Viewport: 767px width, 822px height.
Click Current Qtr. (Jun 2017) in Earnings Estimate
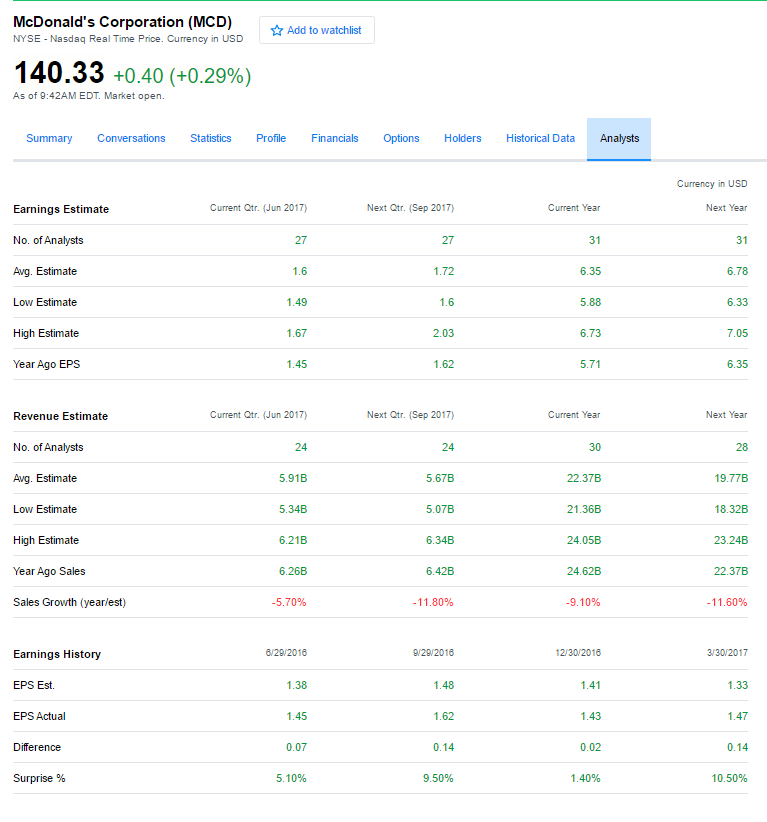[258, 208]
